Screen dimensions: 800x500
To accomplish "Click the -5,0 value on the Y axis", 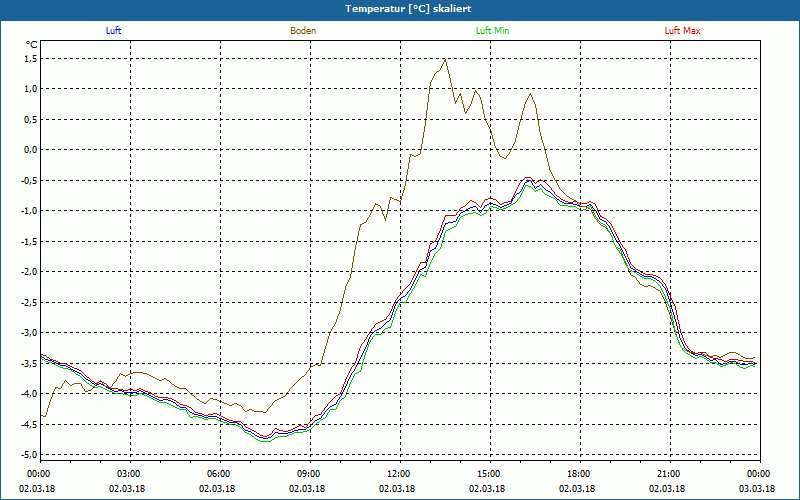I will pyautogui.click(x=30, y=455).
